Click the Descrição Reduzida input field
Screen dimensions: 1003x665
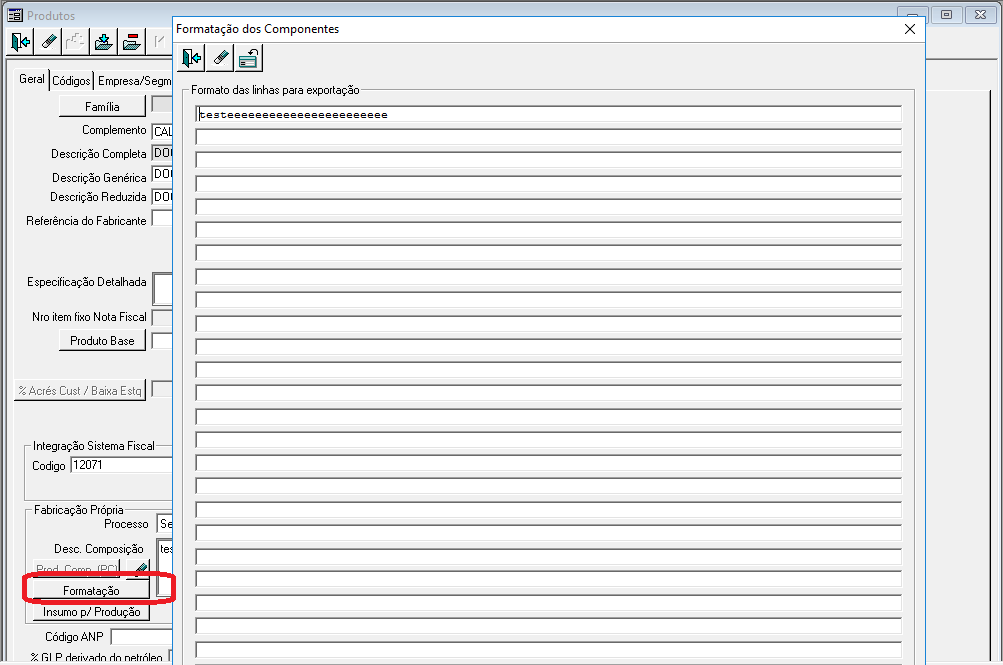[162, 197]
